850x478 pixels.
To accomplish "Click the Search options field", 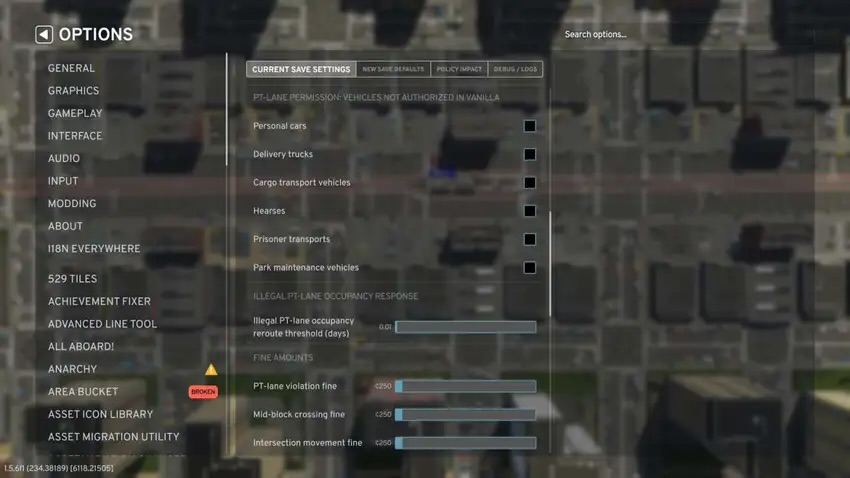I will 640,35.
